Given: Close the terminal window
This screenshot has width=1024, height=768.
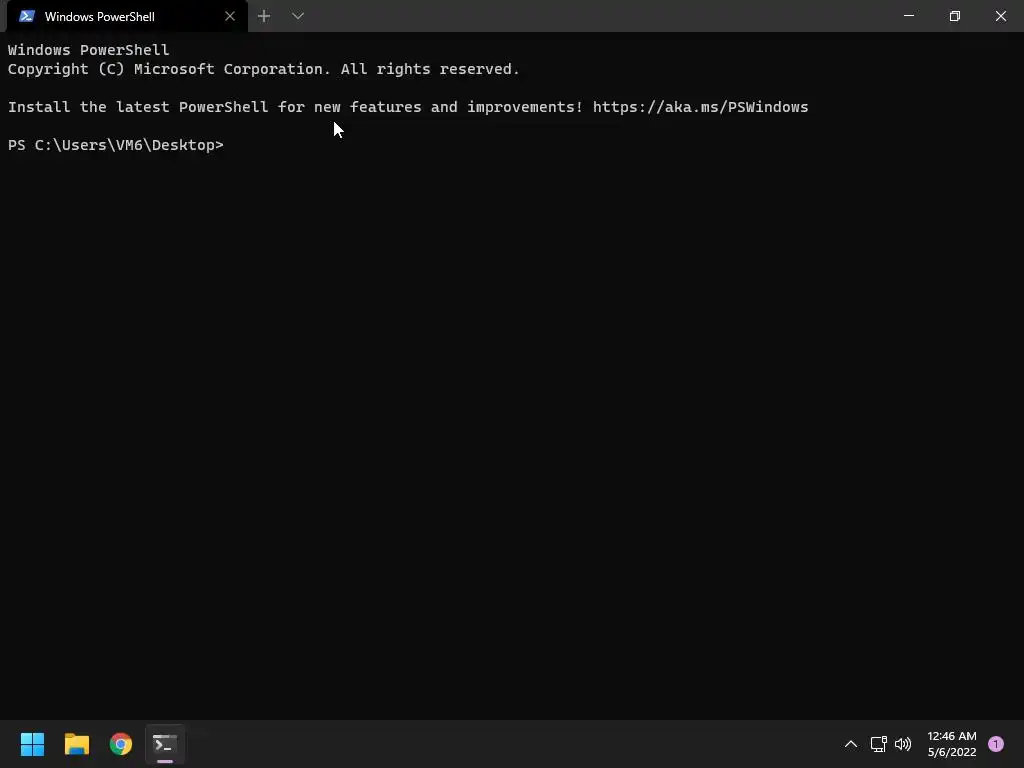Looking at the screenshot, I should 1000,16.
